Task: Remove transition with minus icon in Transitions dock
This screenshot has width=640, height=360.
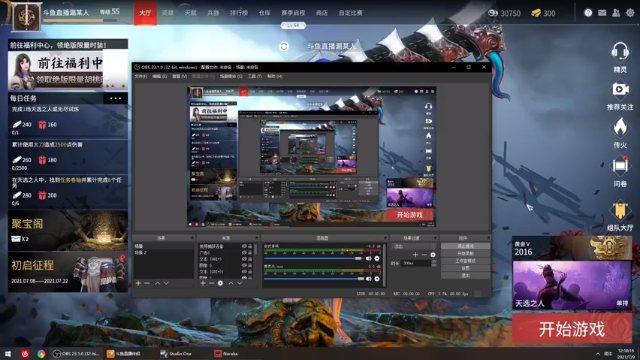Action: (424, 255)
